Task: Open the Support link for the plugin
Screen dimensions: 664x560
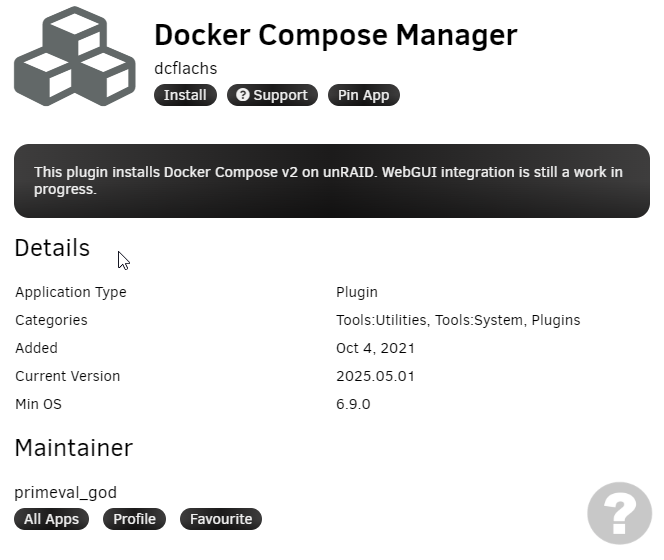Action: click(x=272, y=95)
